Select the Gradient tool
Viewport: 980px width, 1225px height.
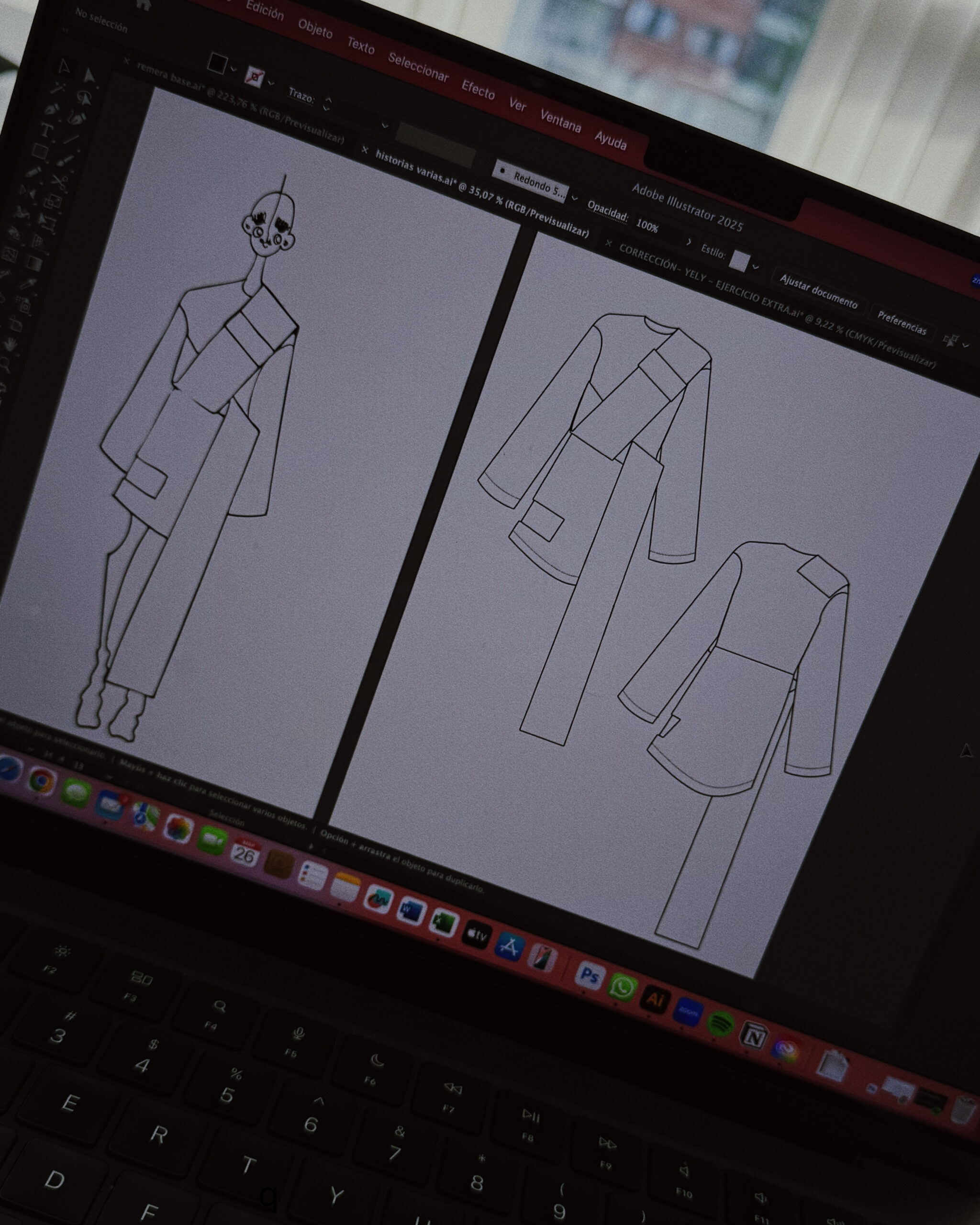pyautogui.click(x=34, y=264)
